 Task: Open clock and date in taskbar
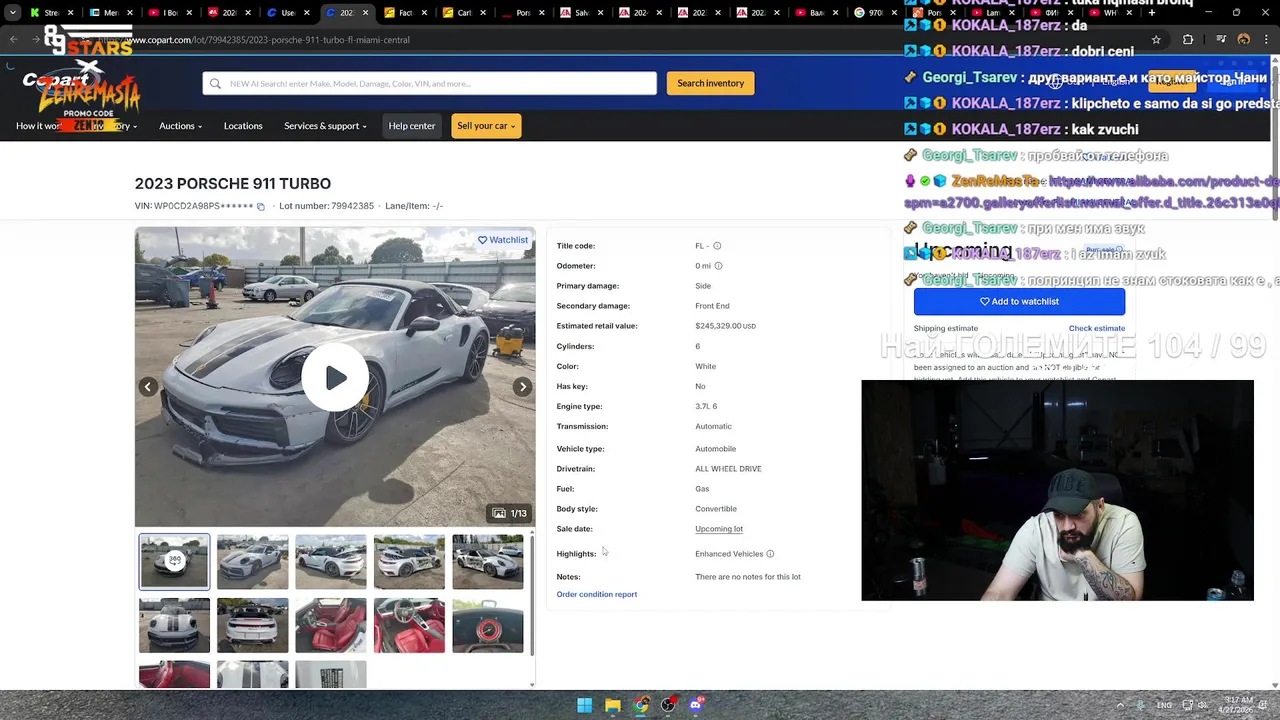[x=1238, y=705]
